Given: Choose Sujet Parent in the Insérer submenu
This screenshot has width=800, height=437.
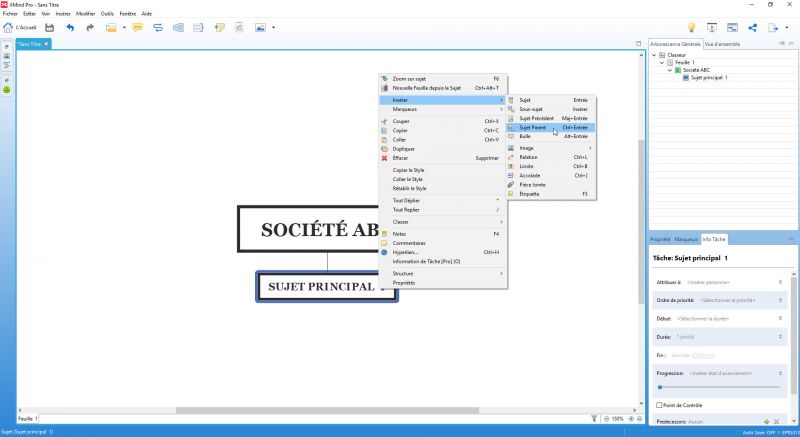Looking at the screenshot, I should tap(551, 127).
